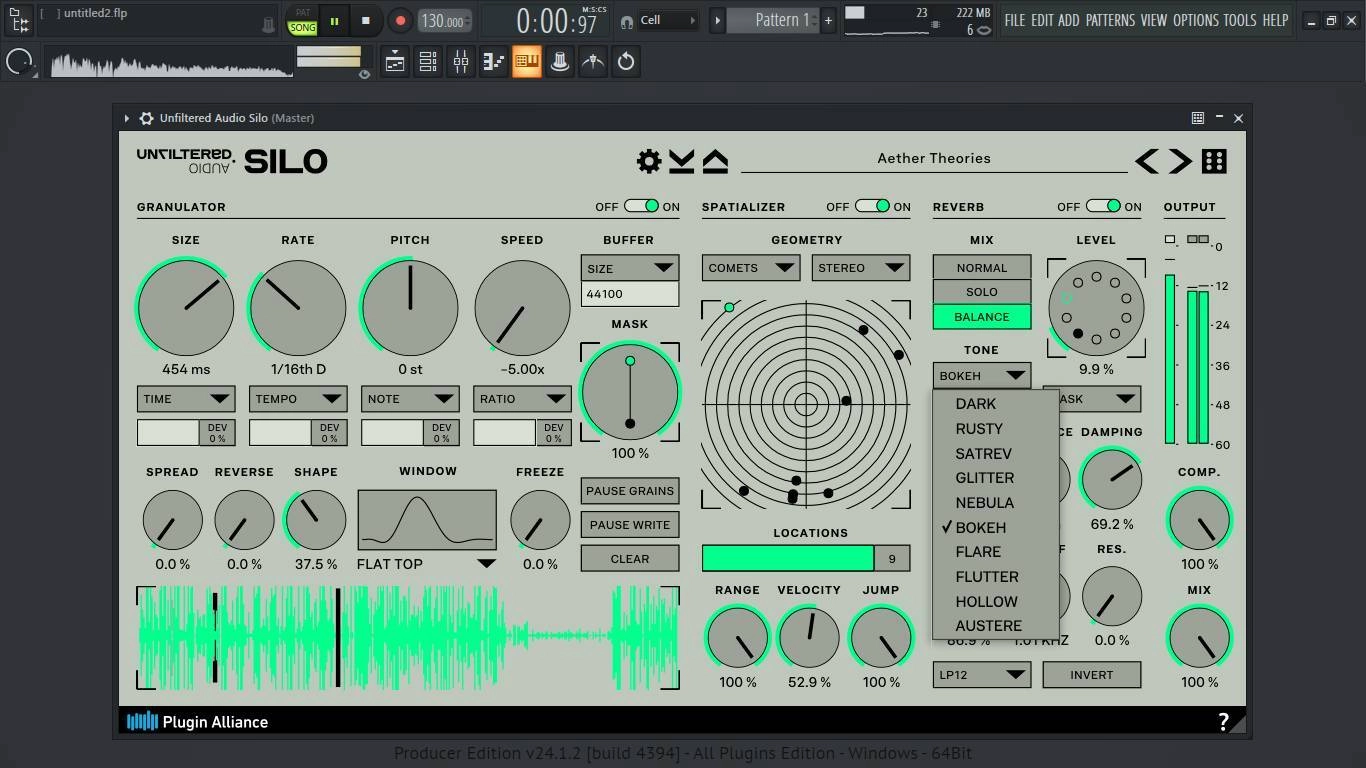1366x768 pixels.
Task: Toggle the Browser/step sequencer highlighted icon
Action: [x=527, y=62]
